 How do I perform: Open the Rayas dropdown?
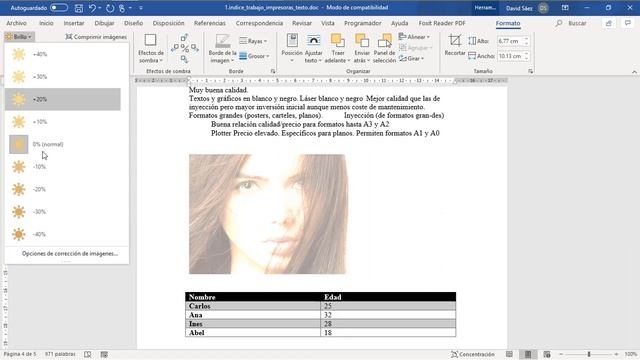[253, 41]
